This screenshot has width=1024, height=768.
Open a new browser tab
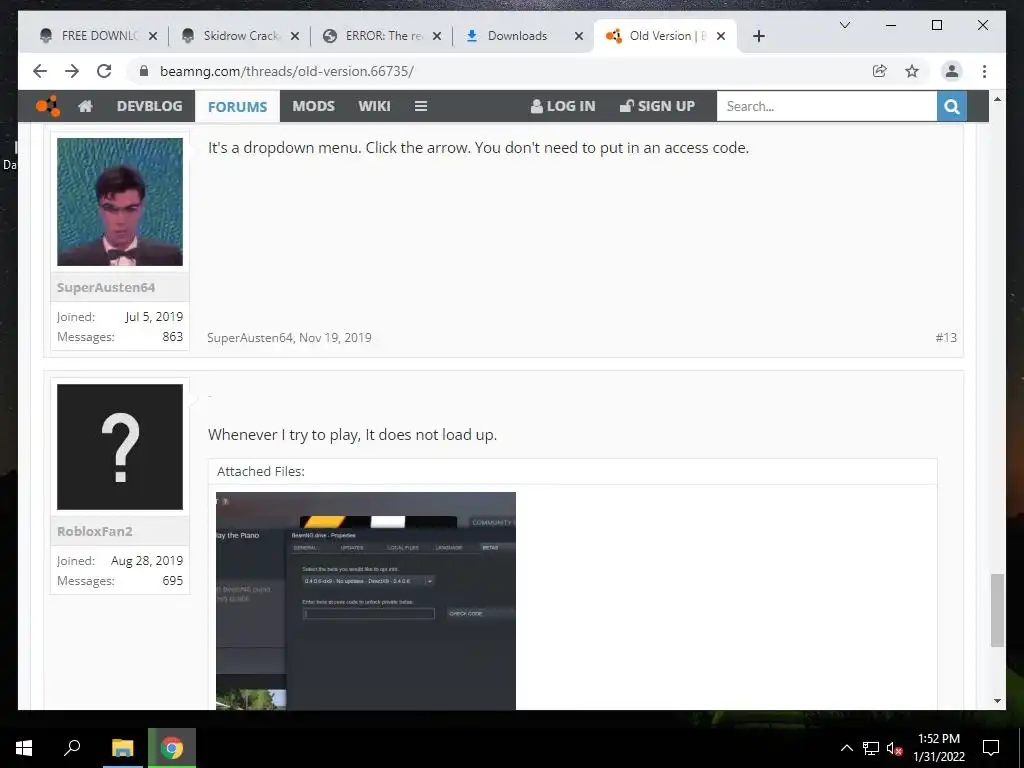coord(758,36)
